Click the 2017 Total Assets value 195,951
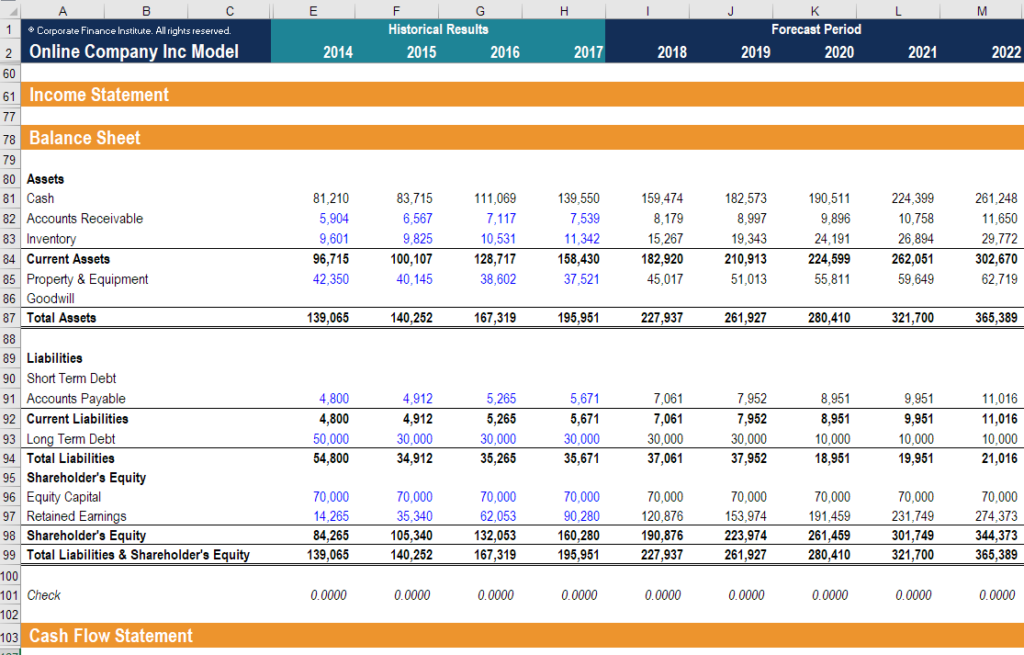This screenshot has width=1024, height=655. coord(578,316)
